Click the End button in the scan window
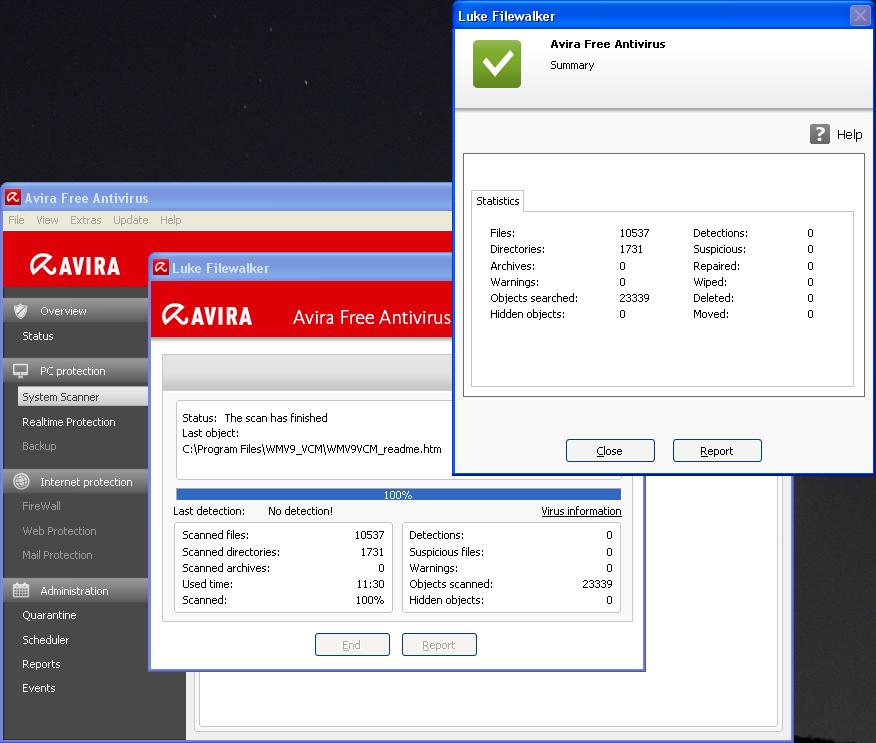 [x=352, y=645]
